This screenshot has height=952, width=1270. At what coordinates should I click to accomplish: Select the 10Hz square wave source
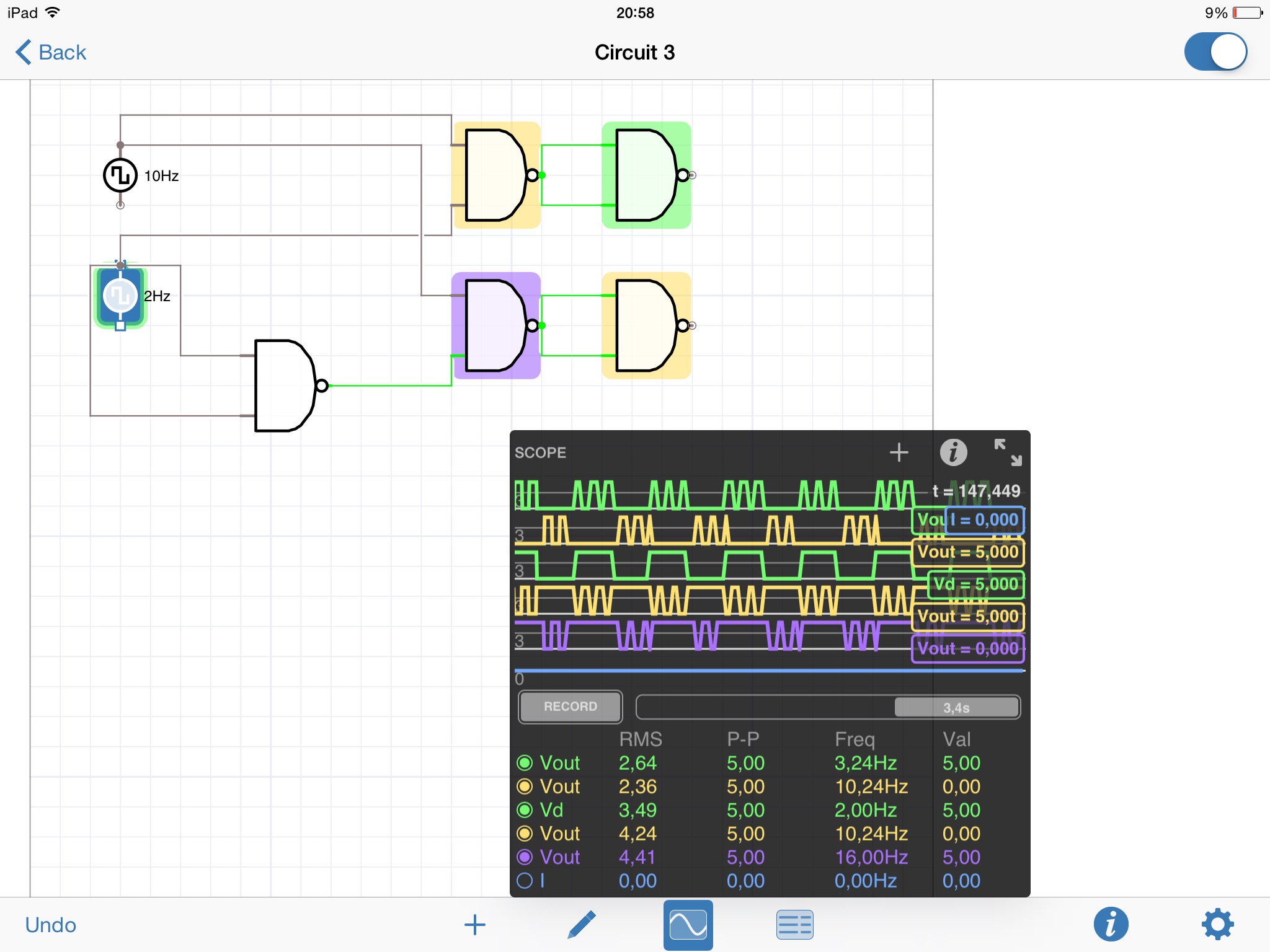[120, 175]
